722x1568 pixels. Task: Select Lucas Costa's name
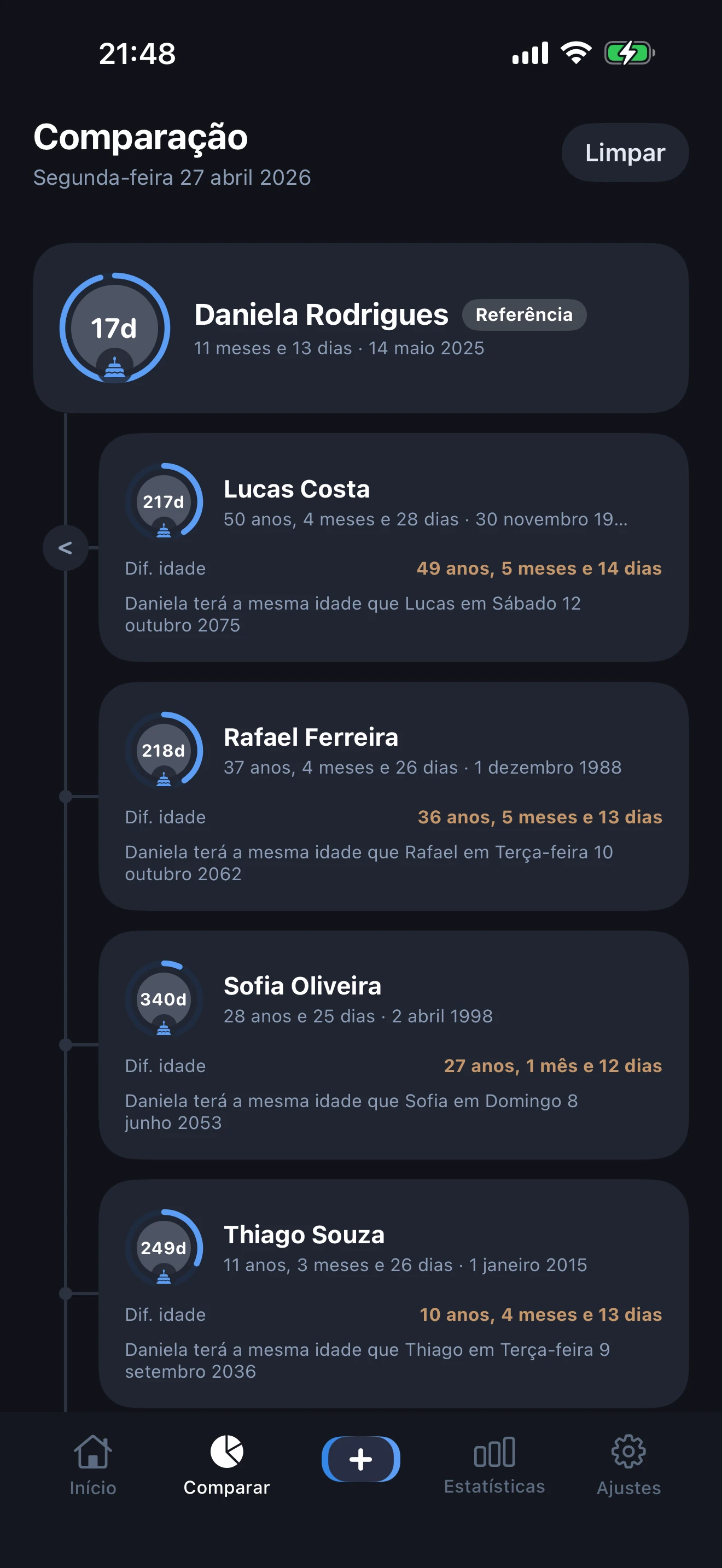296,489
